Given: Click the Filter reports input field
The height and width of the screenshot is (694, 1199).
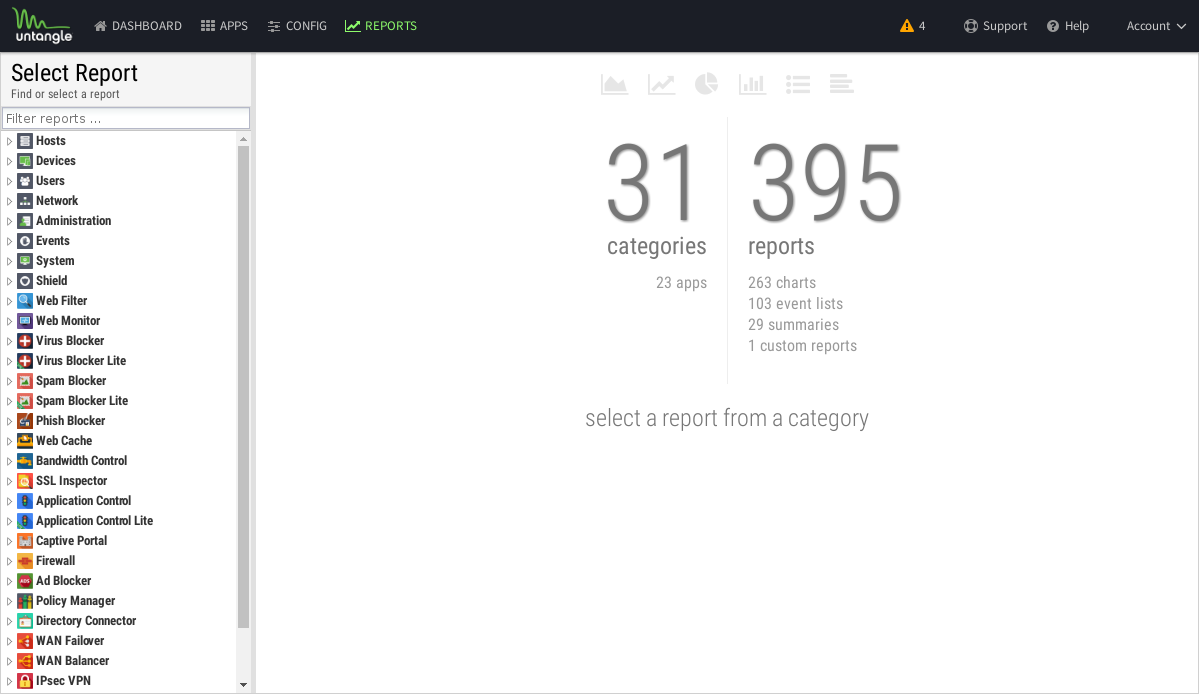Looking at the screenshot, I should coord(126,118).
